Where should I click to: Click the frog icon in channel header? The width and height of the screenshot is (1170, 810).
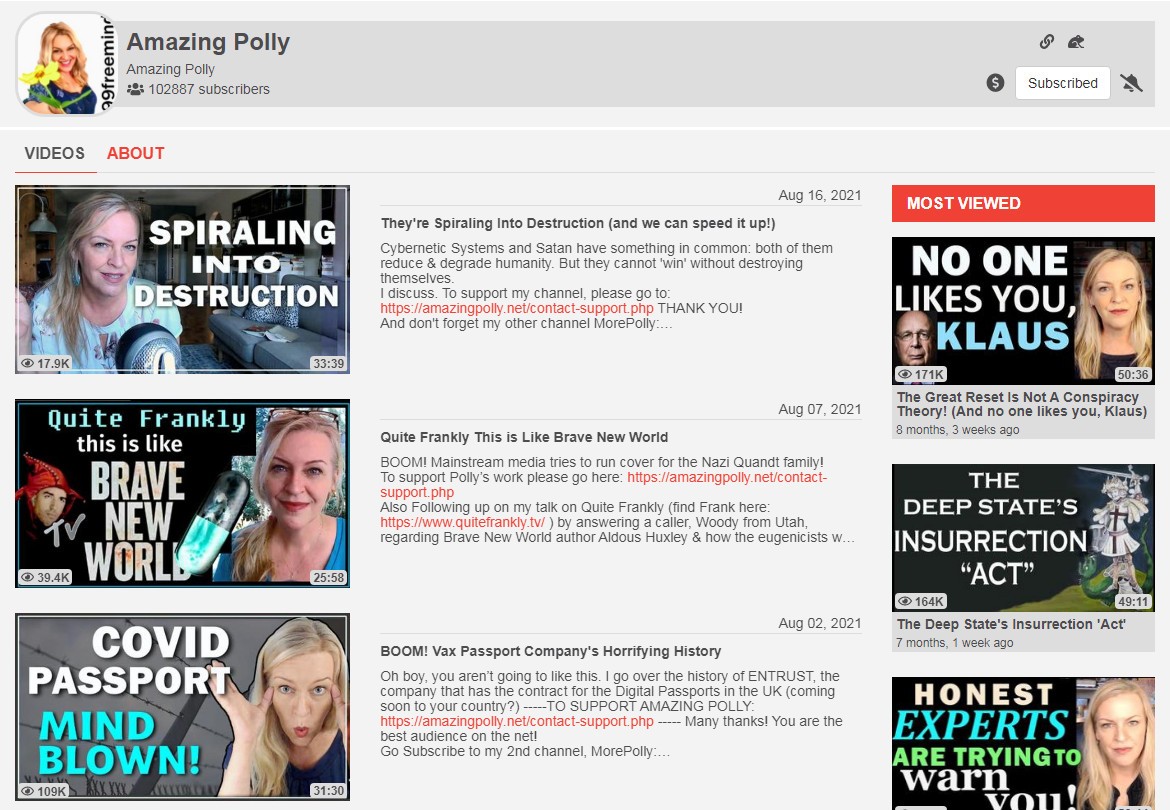tap(1076, 42)
